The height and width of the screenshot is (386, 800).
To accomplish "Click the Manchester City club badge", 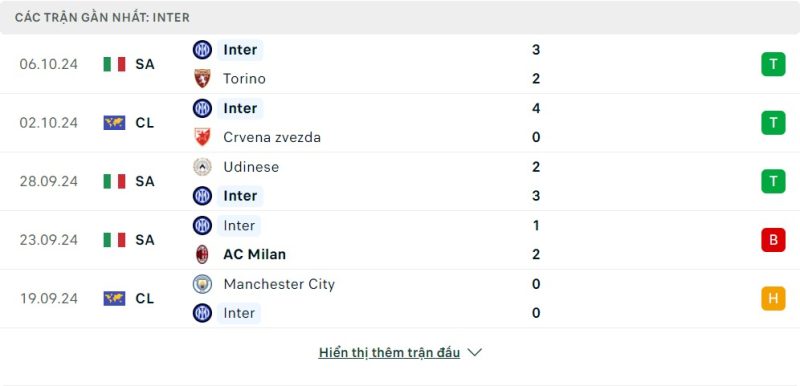I will coord(203,284).
